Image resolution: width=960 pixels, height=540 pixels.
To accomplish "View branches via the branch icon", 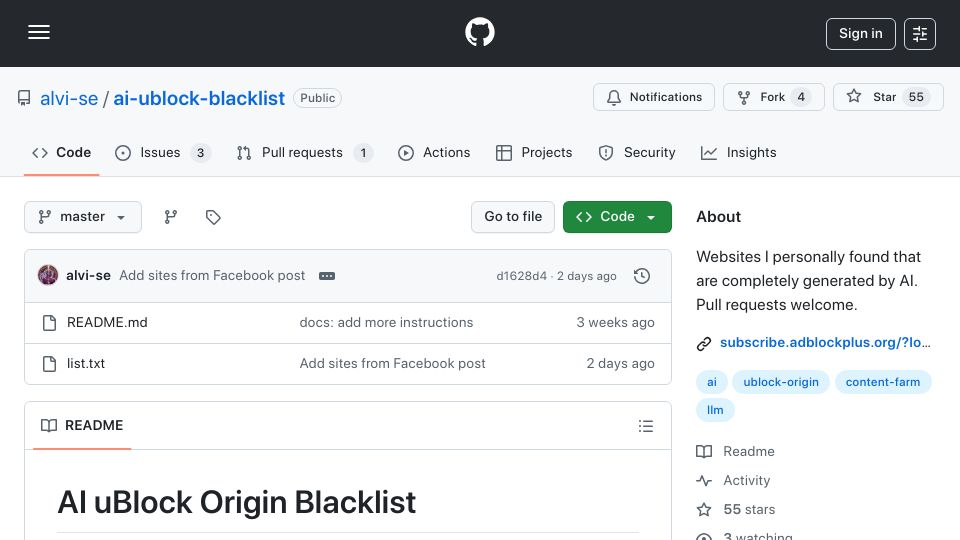I will click(171, 217).
